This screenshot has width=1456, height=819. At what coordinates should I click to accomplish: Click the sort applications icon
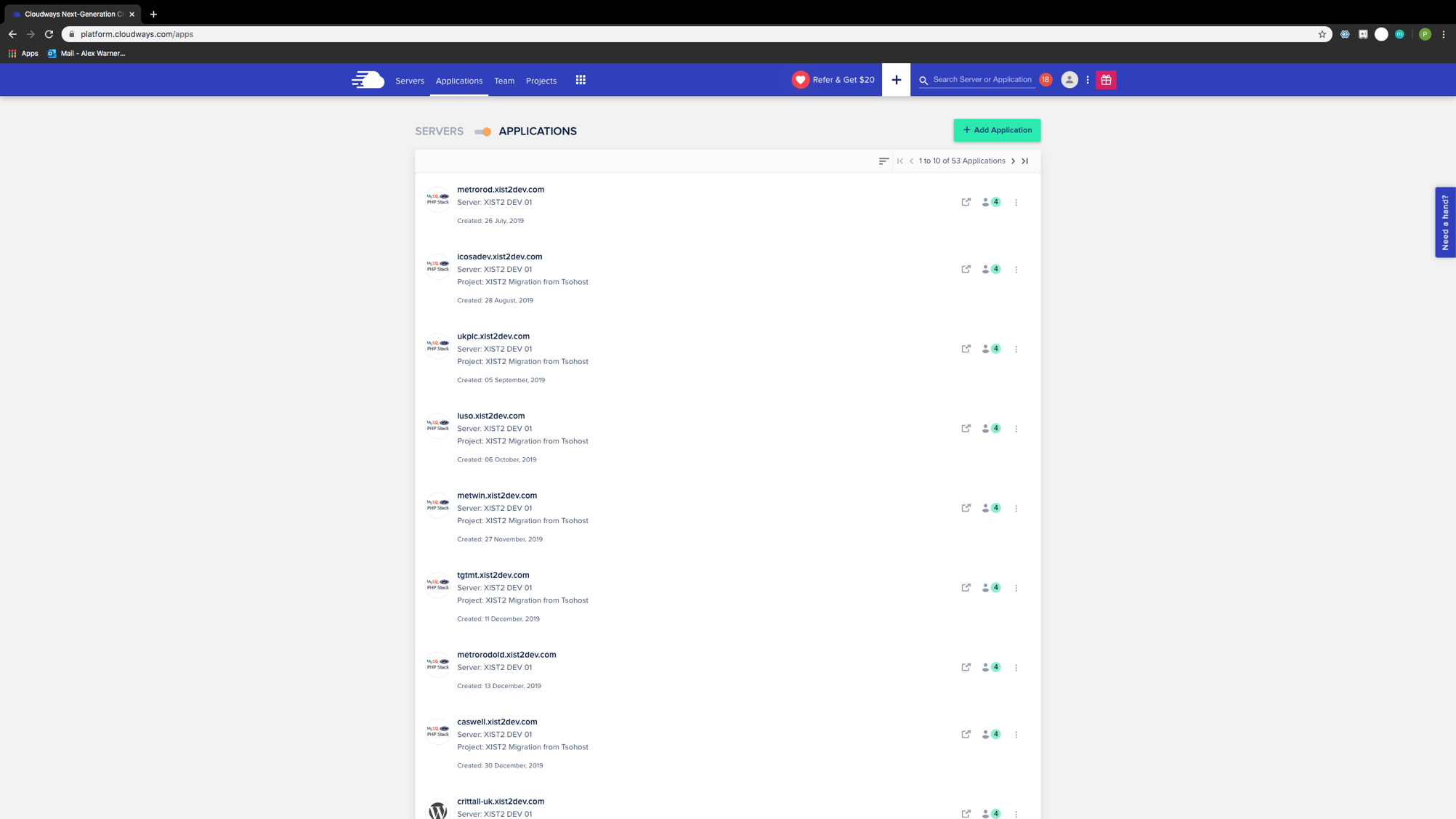pos(883,161)
